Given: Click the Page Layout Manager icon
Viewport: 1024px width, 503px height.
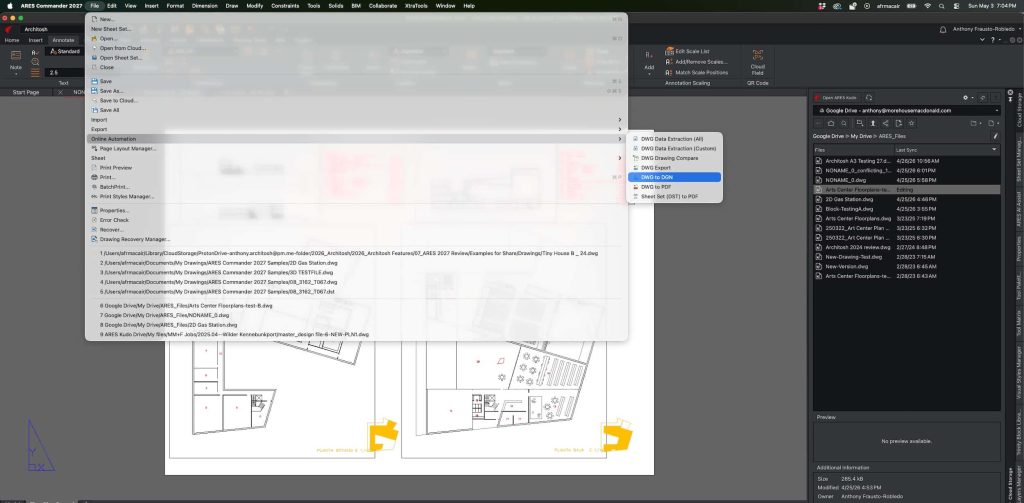Looking at the screenshot, I should [95, 148].
